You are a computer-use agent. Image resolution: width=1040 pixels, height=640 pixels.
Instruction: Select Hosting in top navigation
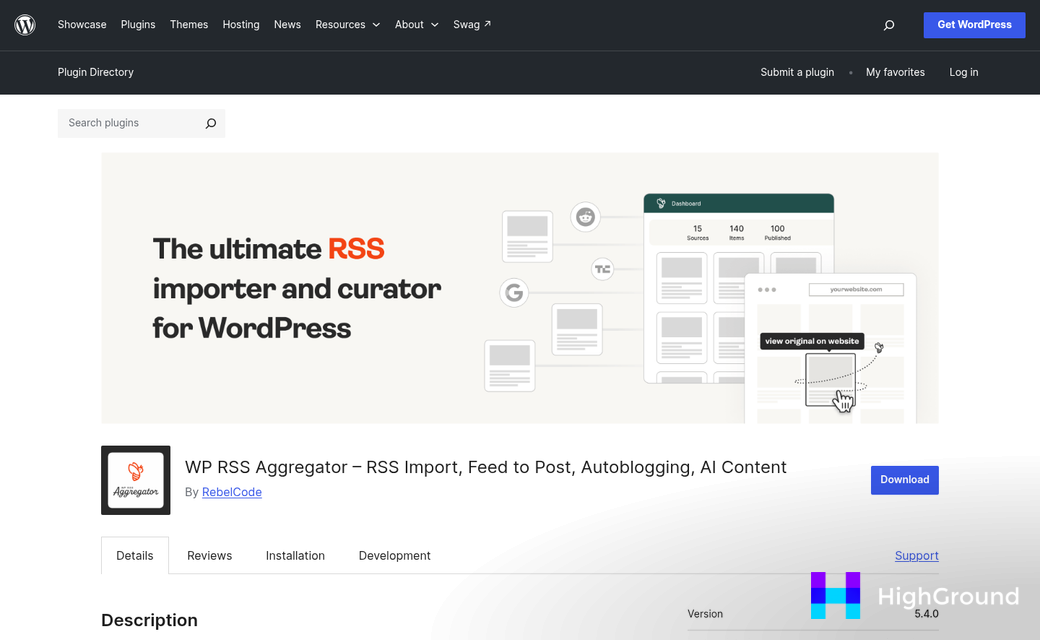point(241,25)
